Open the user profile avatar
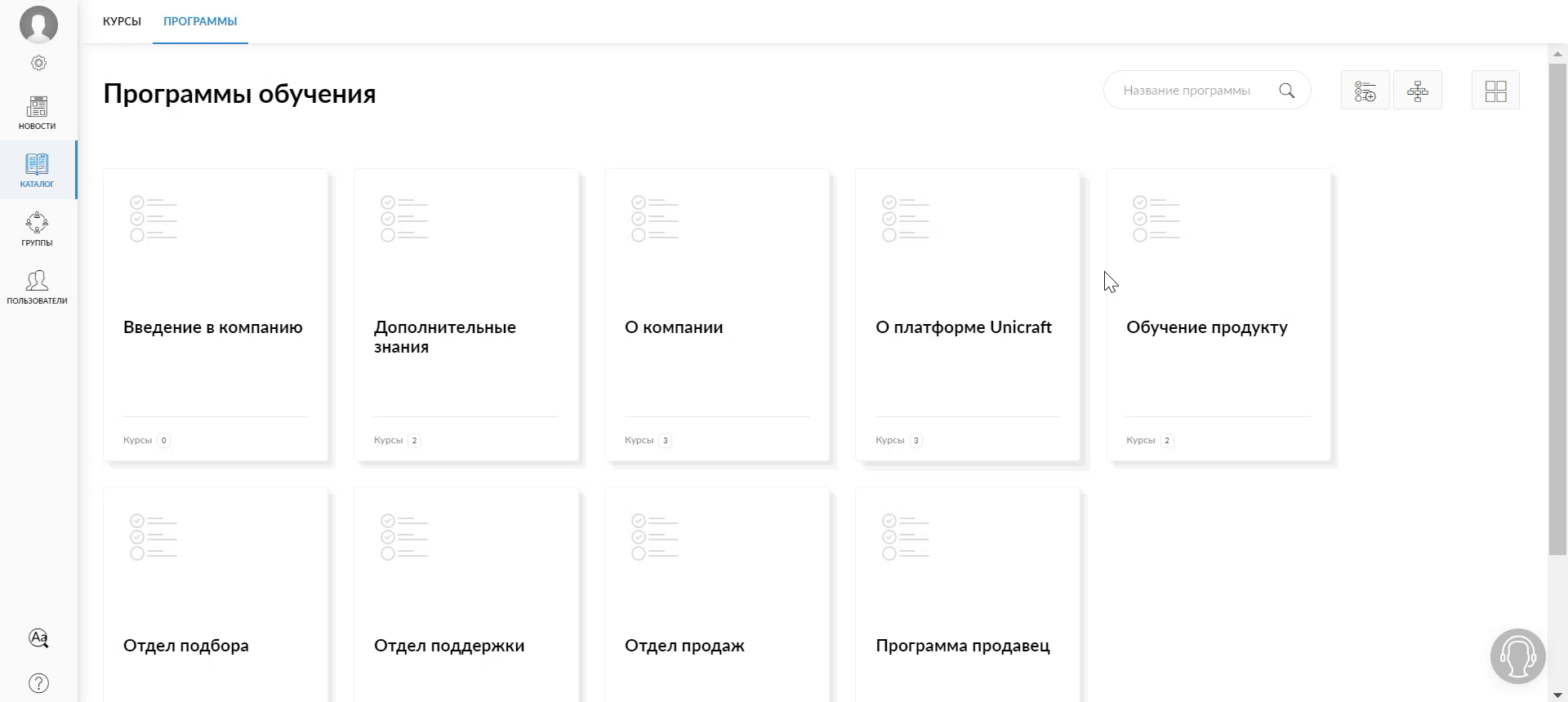 pyautogui.click(x=38, y=24)
